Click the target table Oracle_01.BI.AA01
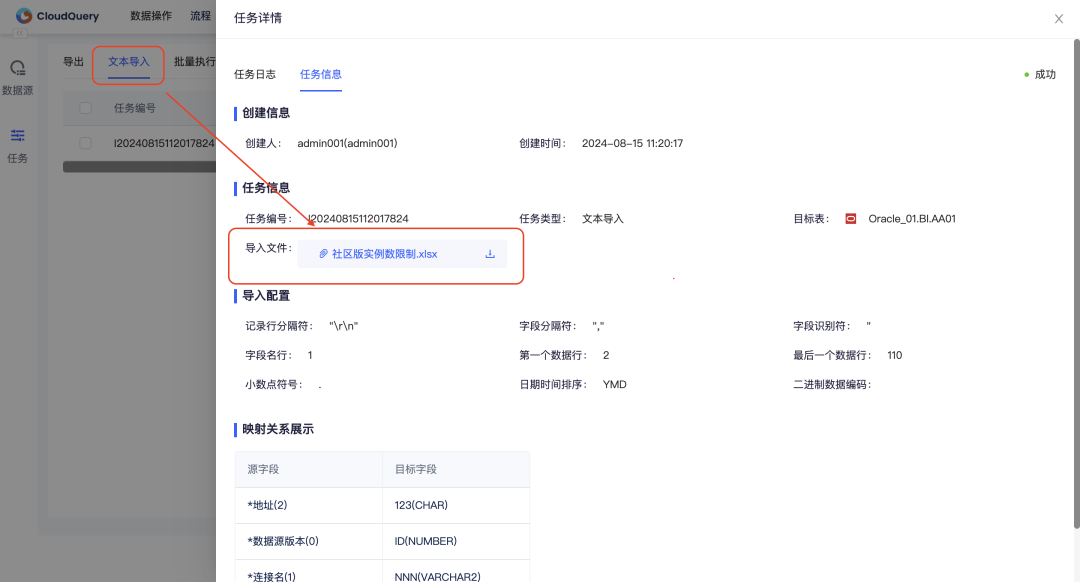 [x=912, y=218]
